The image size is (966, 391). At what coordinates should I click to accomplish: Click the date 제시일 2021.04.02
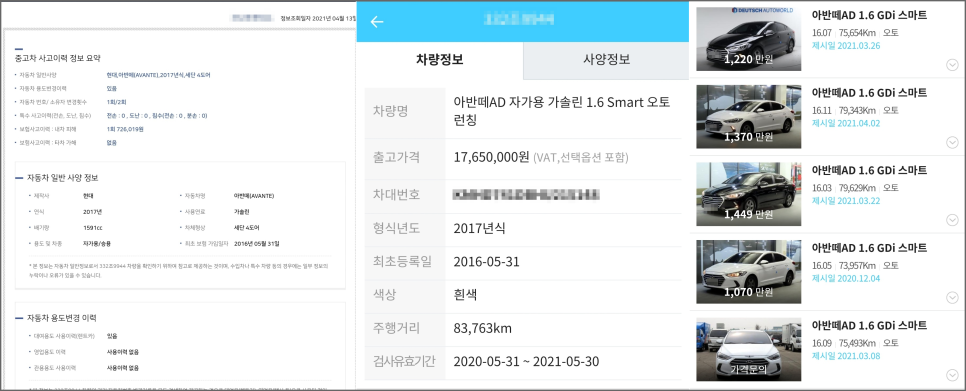pyautogui.click(x=846, y=123)
